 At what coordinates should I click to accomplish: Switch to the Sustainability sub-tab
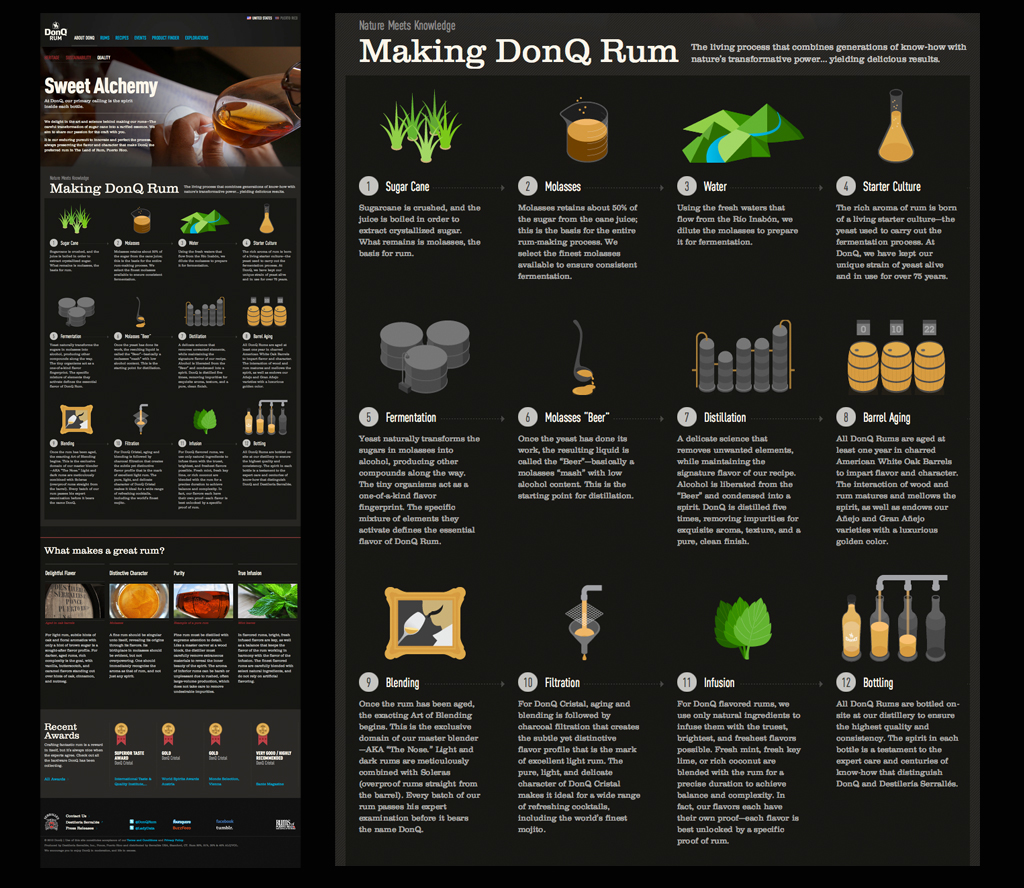click(x=78, y=57)
